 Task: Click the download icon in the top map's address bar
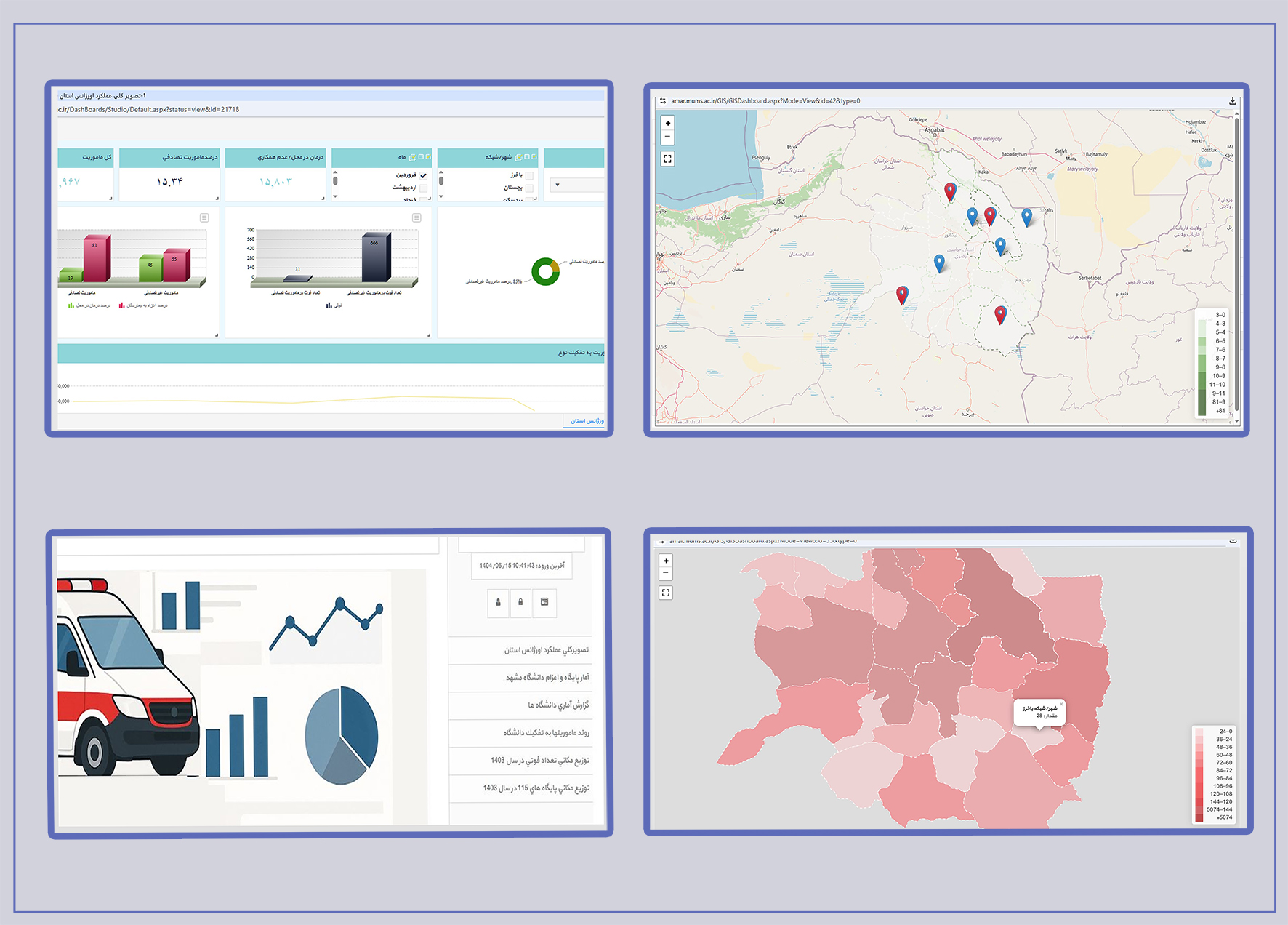[x=1232, y=101]
